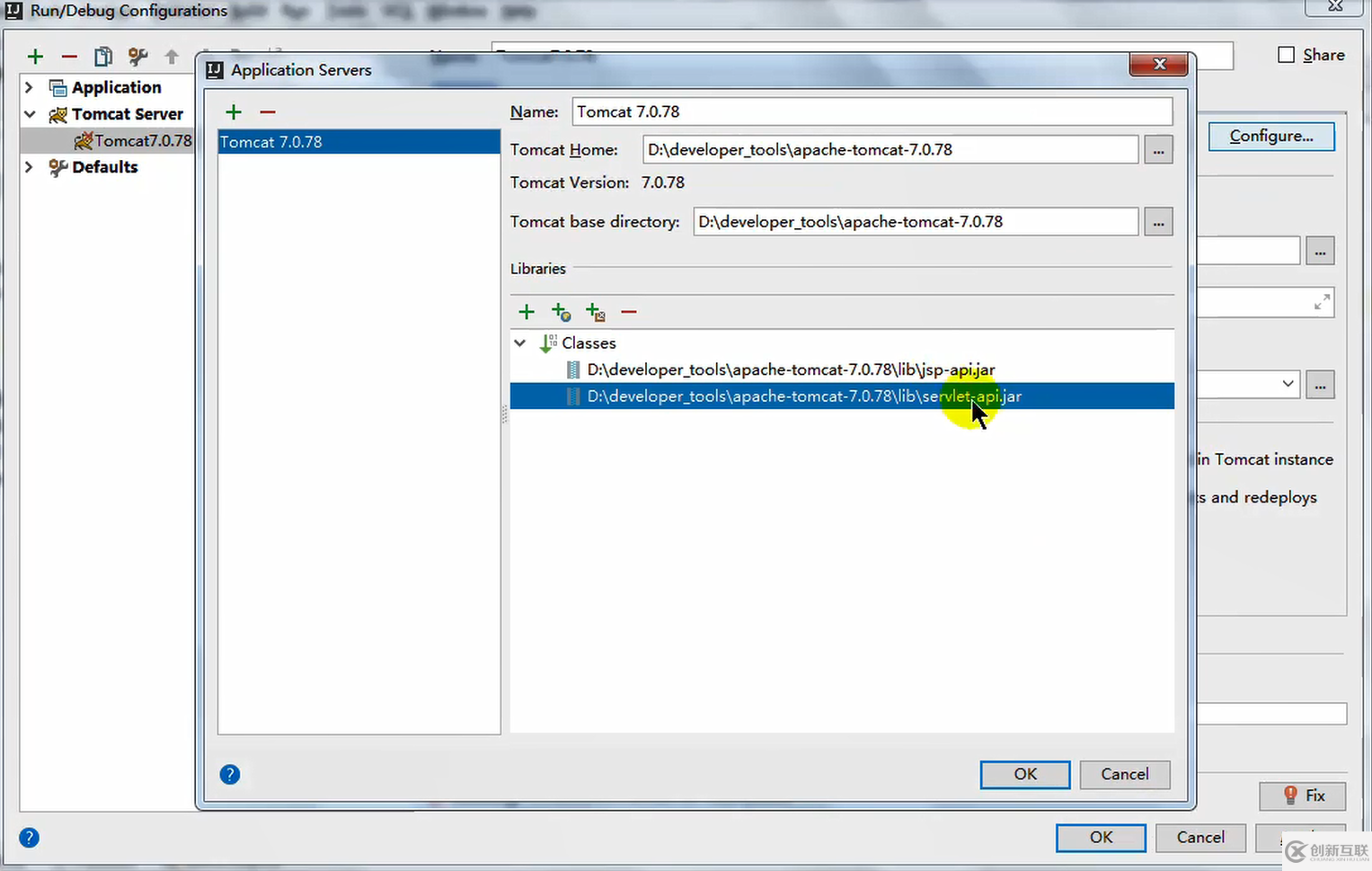Open dropdown in Run/Debug Configurations background panel
Viewport: 1372px width, 871px height.
(x=1288, y=384)
